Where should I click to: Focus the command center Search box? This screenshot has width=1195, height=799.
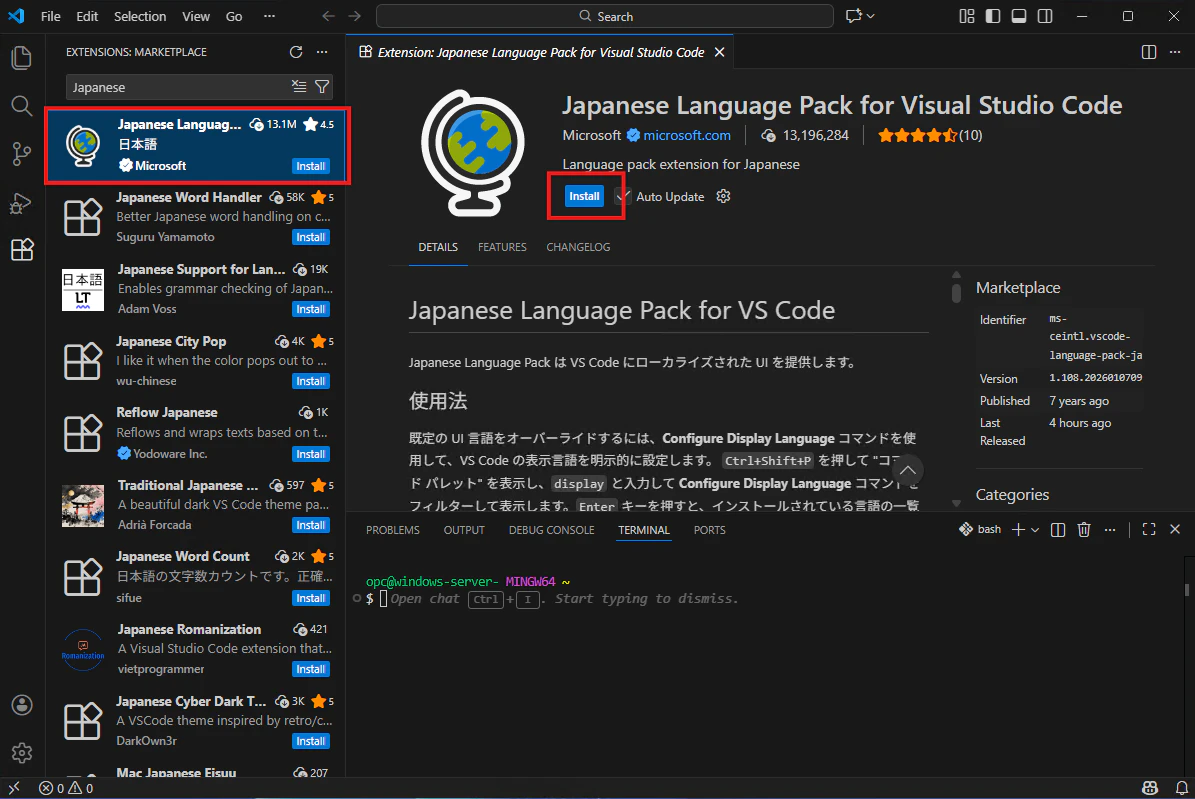coord(605,16)
